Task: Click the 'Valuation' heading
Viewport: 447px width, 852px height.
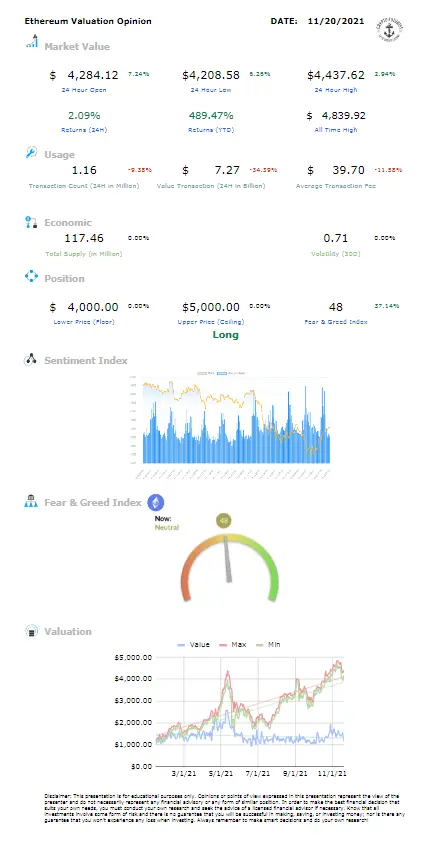Action: 68,631
